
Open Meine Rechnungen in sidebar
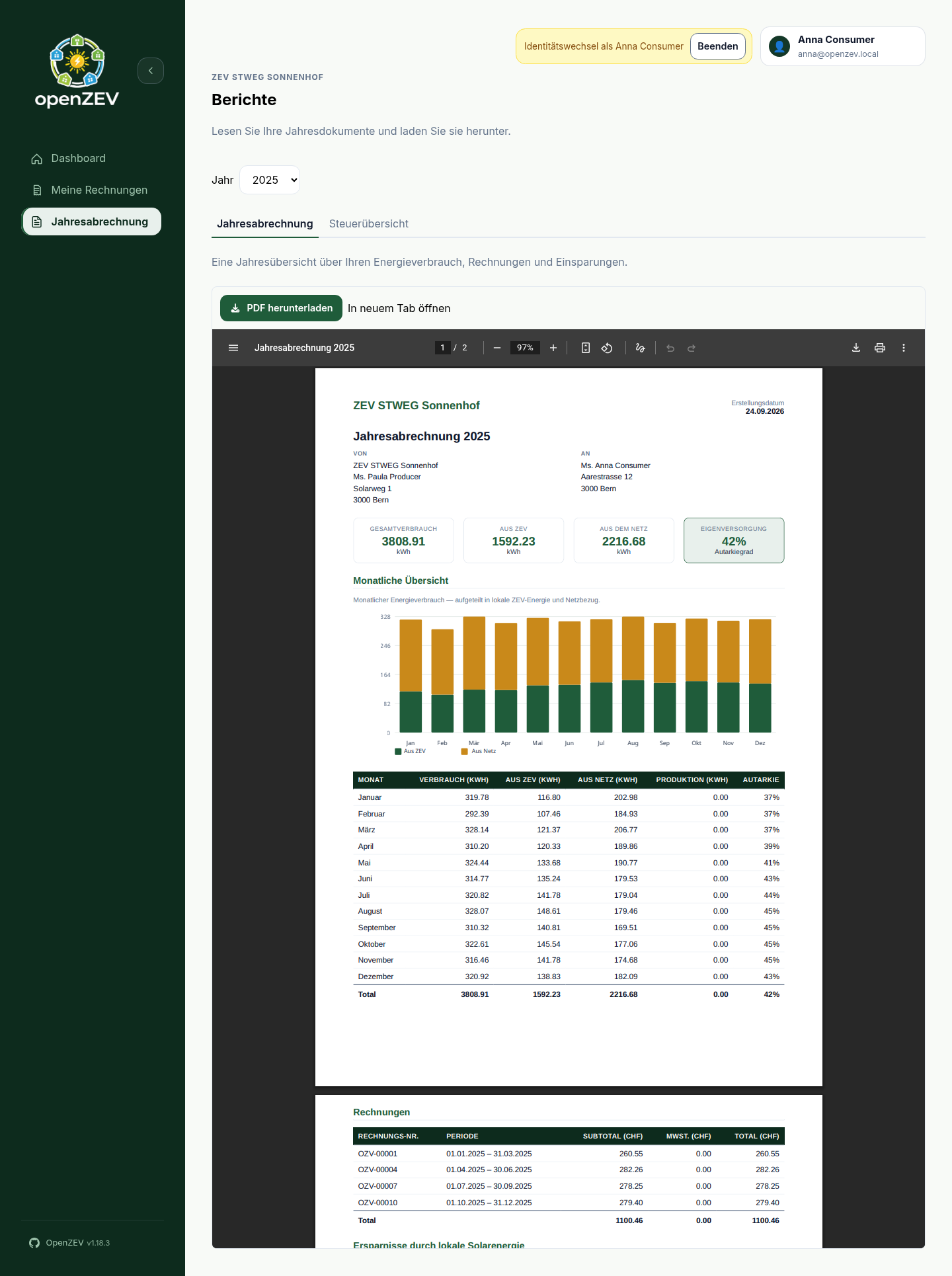(x=91, y=190)
